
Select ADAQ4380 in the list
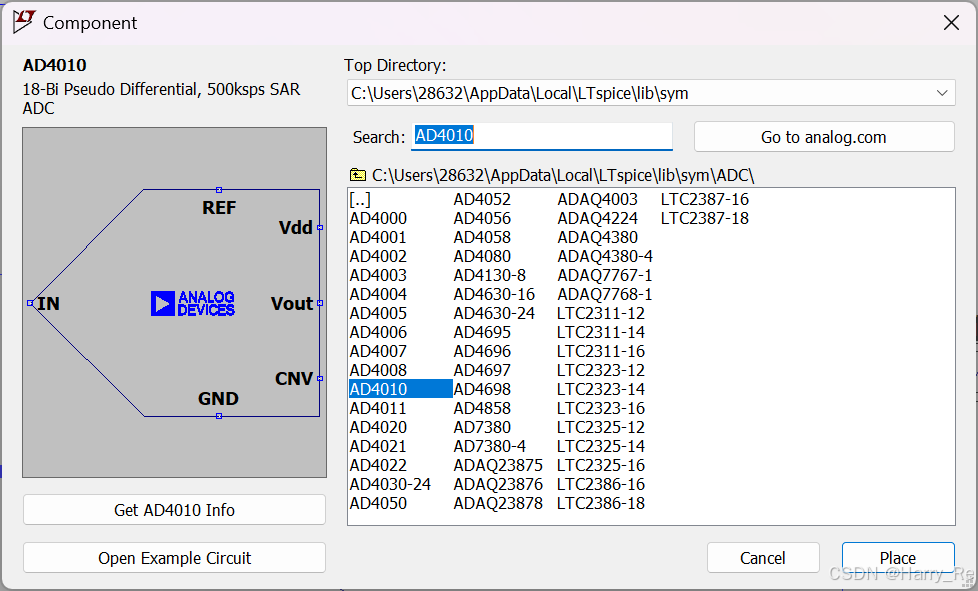pyautogui.click(x=598, y=238)
